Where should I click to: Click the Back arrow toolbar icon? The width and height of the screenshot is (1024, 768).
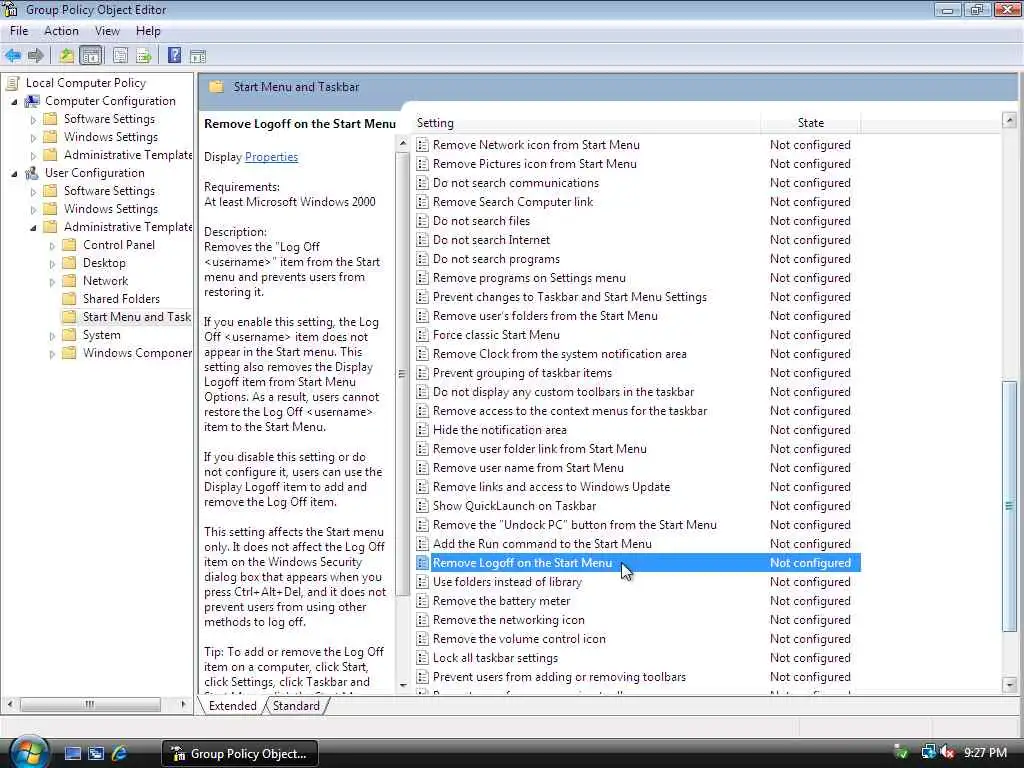[12, 56]
